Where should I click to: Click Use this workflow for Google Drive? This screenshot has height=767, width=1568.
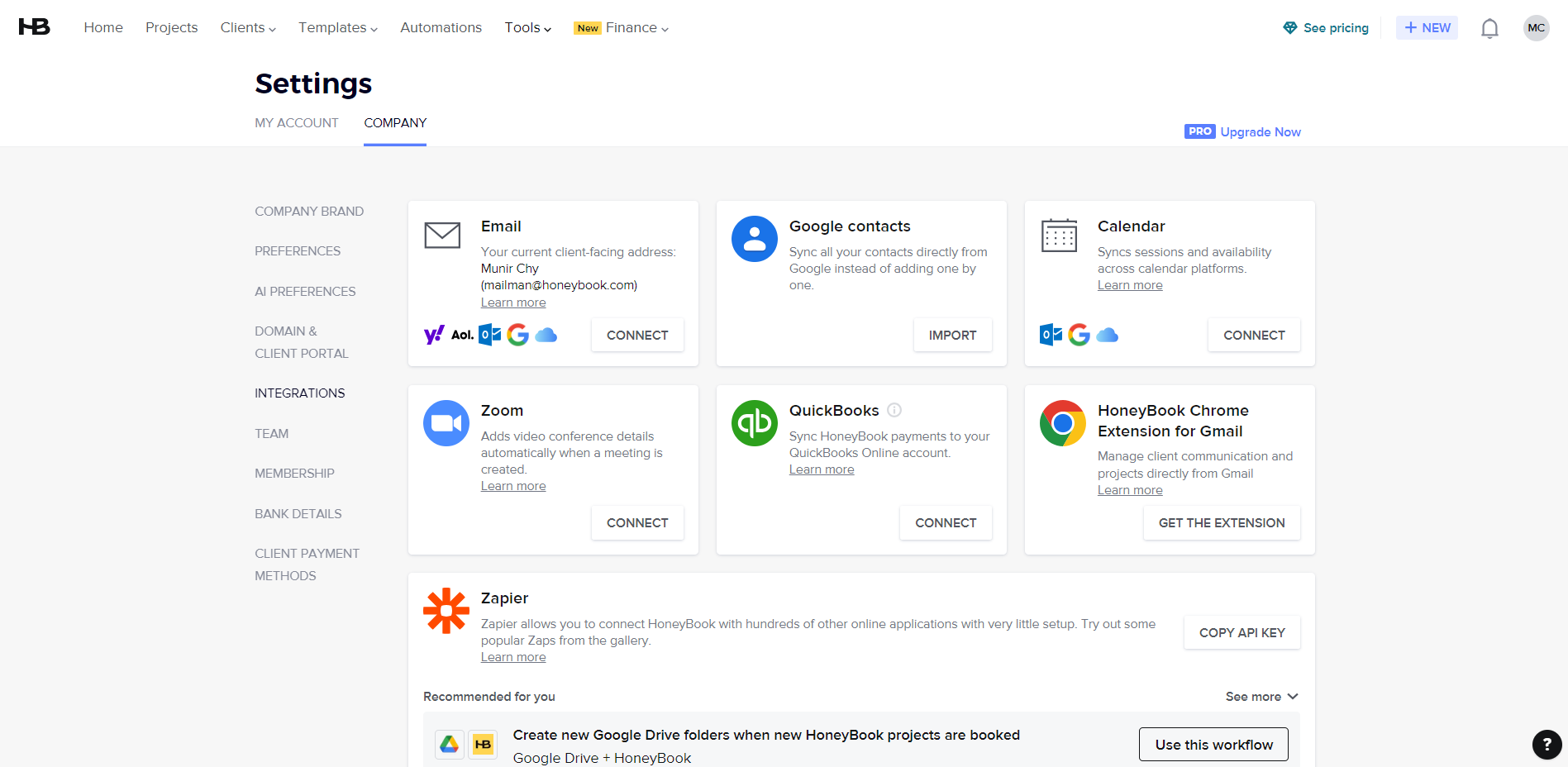[1213, 744]
